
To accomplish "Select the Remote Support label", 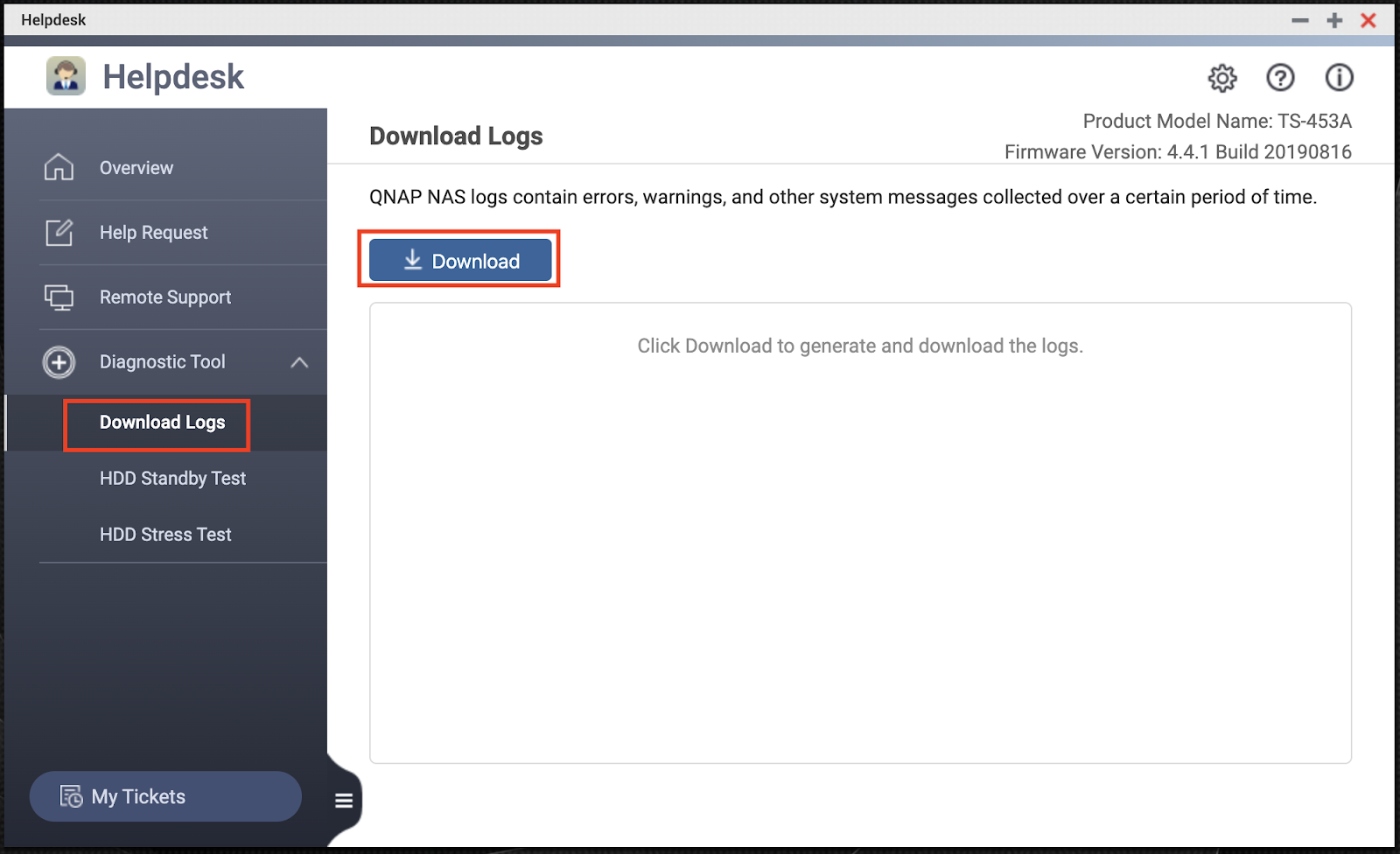I will click(165, 297).
